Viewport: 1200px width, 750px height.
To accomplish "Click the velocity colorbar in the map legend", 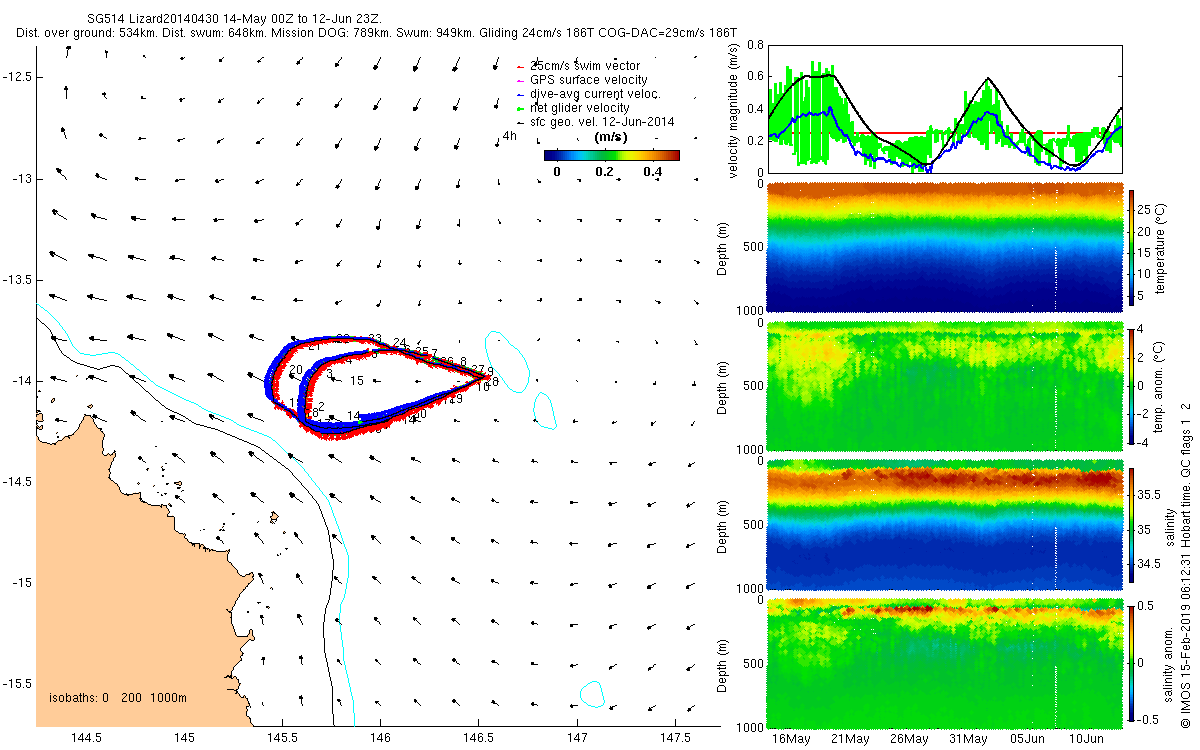I will tap(612, 155).
